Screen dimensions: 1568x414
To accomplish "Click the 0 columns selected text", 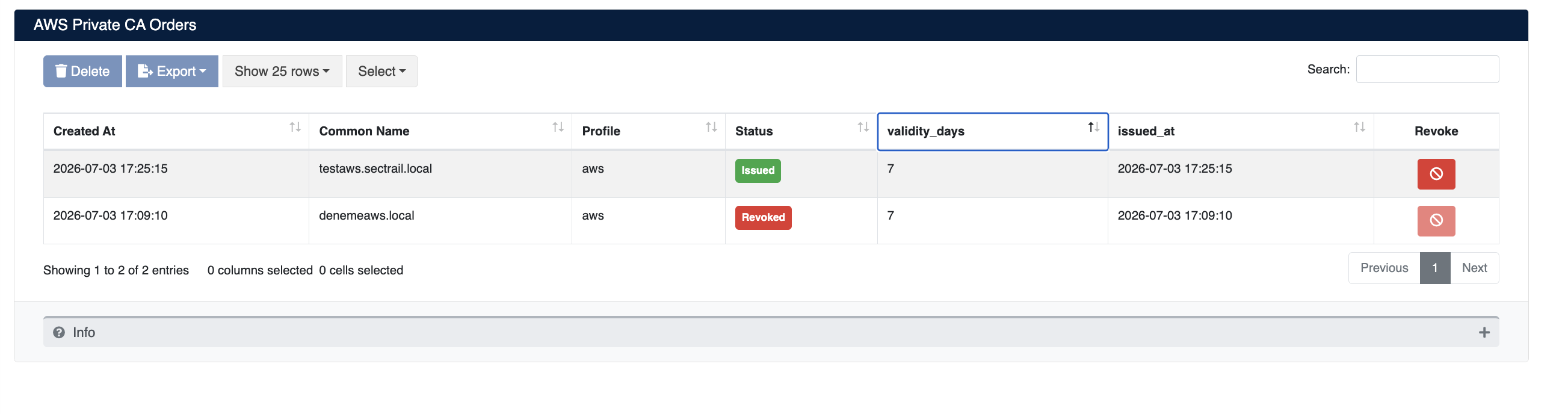I will tap(260, 270).
